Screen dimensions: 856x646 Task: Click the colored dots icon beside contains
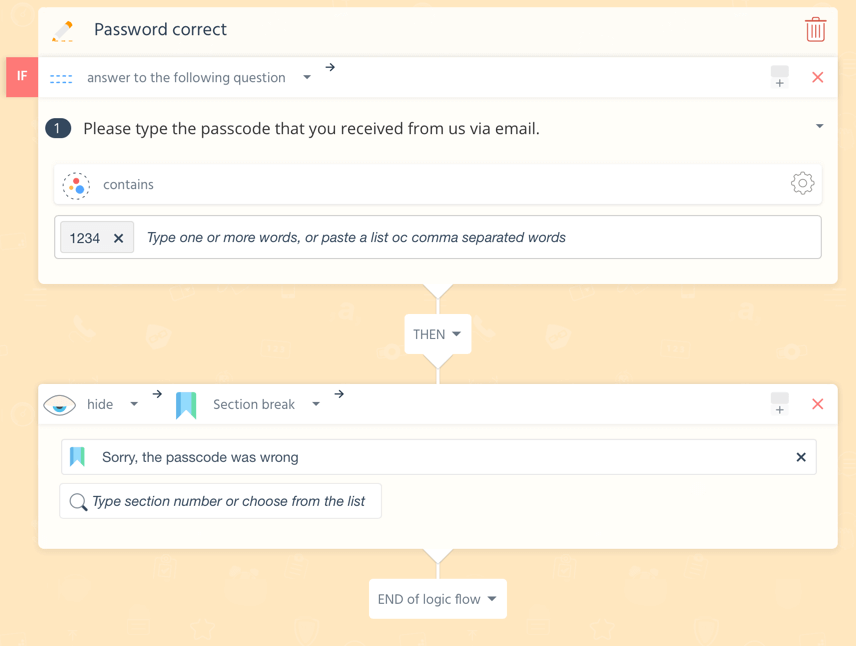click(76, 186)
